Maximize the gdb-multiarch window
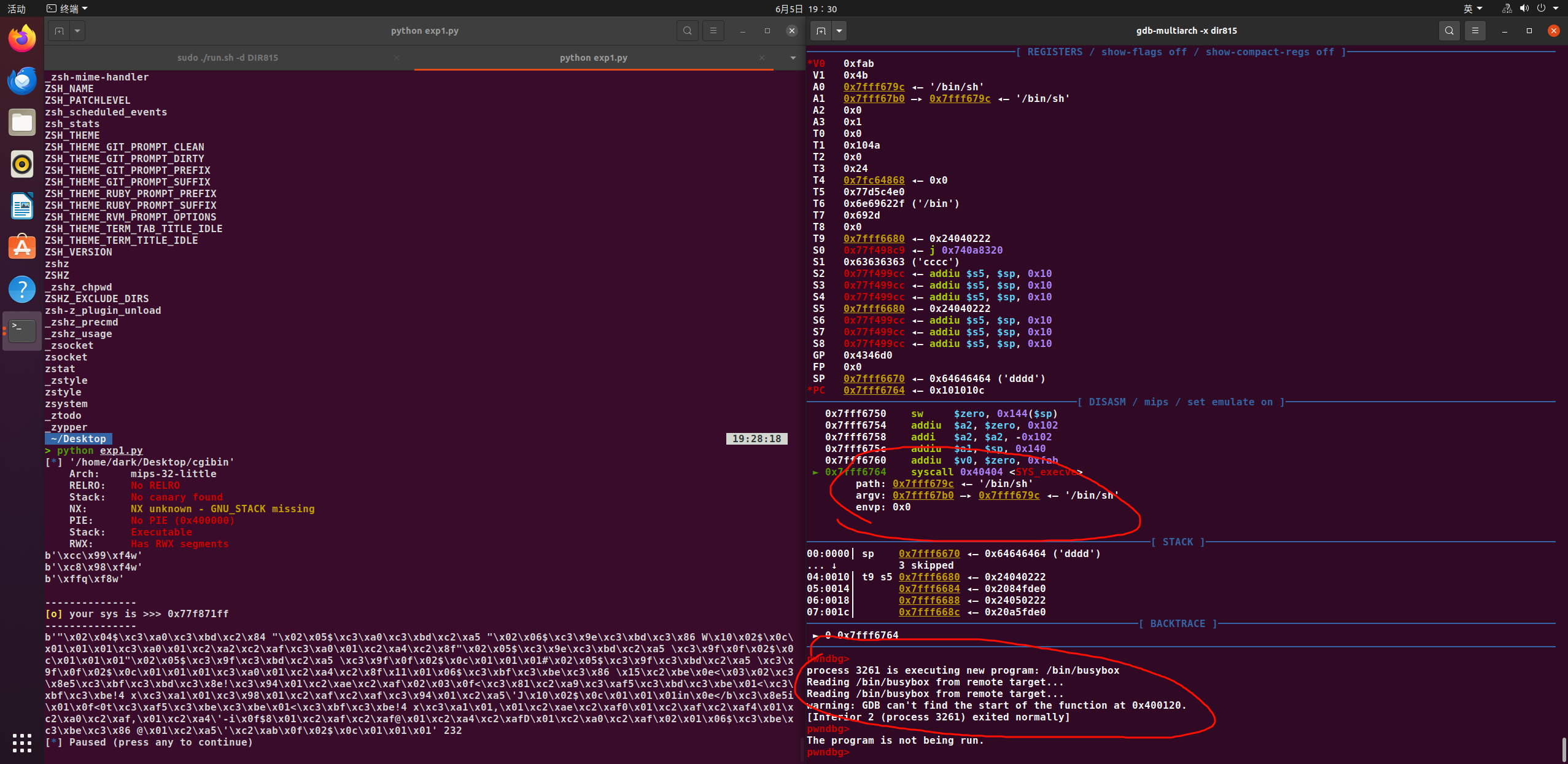 point(1529,31)
